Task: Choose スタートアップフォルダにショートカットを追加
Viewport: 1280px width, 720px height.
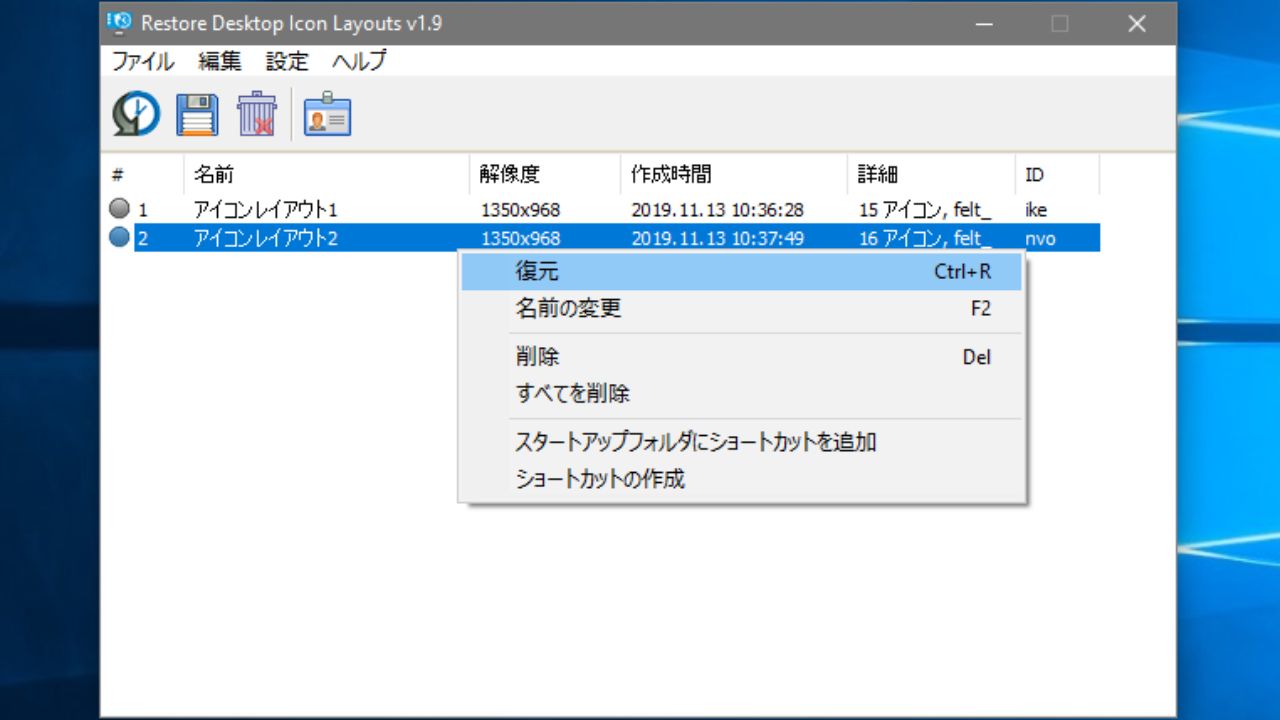Action: (741, 442)
